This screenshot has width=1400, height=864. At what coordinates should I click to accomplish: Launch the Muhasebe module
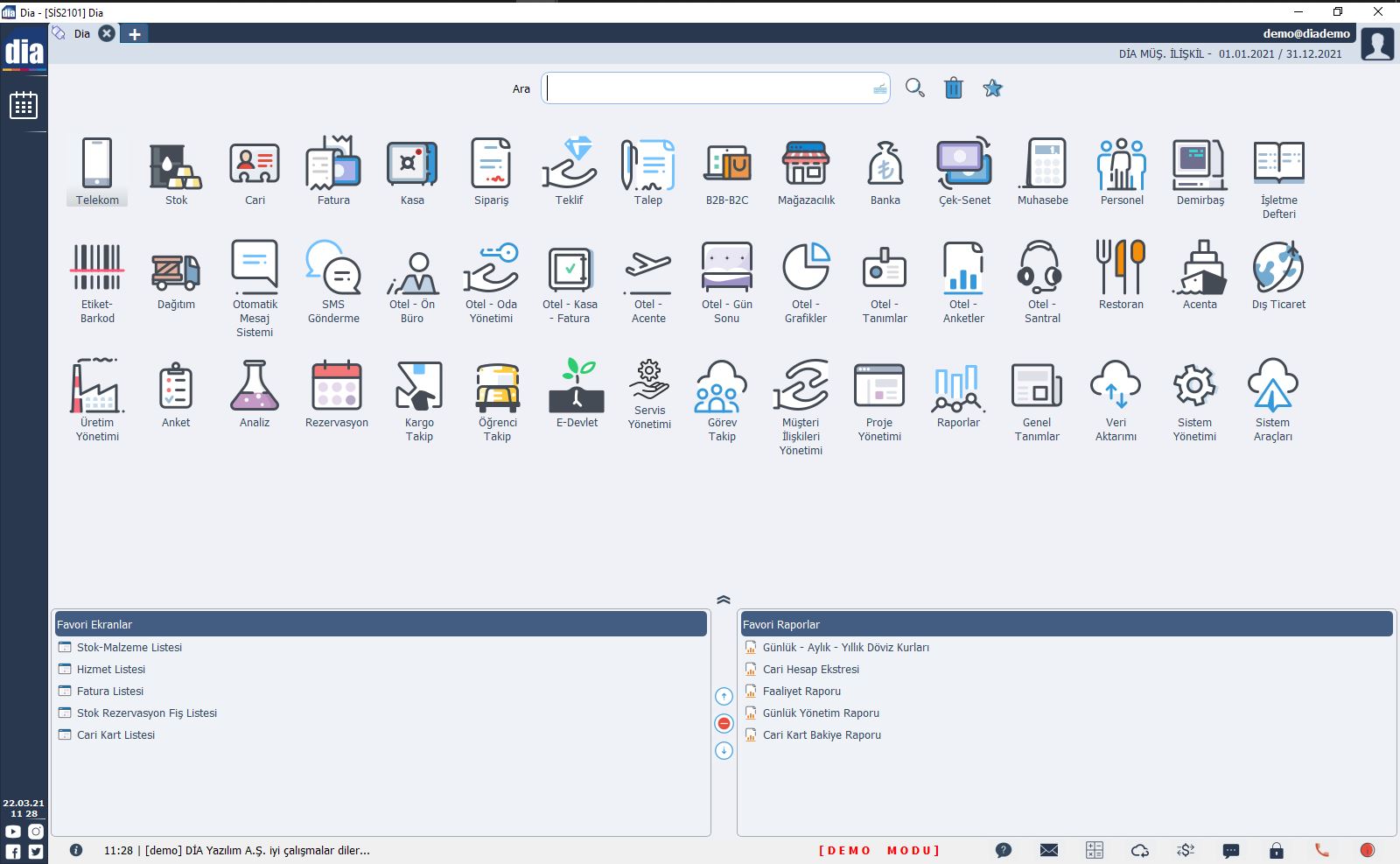(x=1042, y=165)
